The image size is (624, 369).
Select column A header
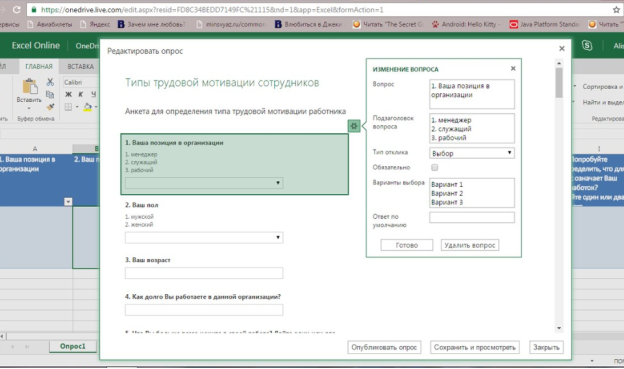click(x=35, y=149)
